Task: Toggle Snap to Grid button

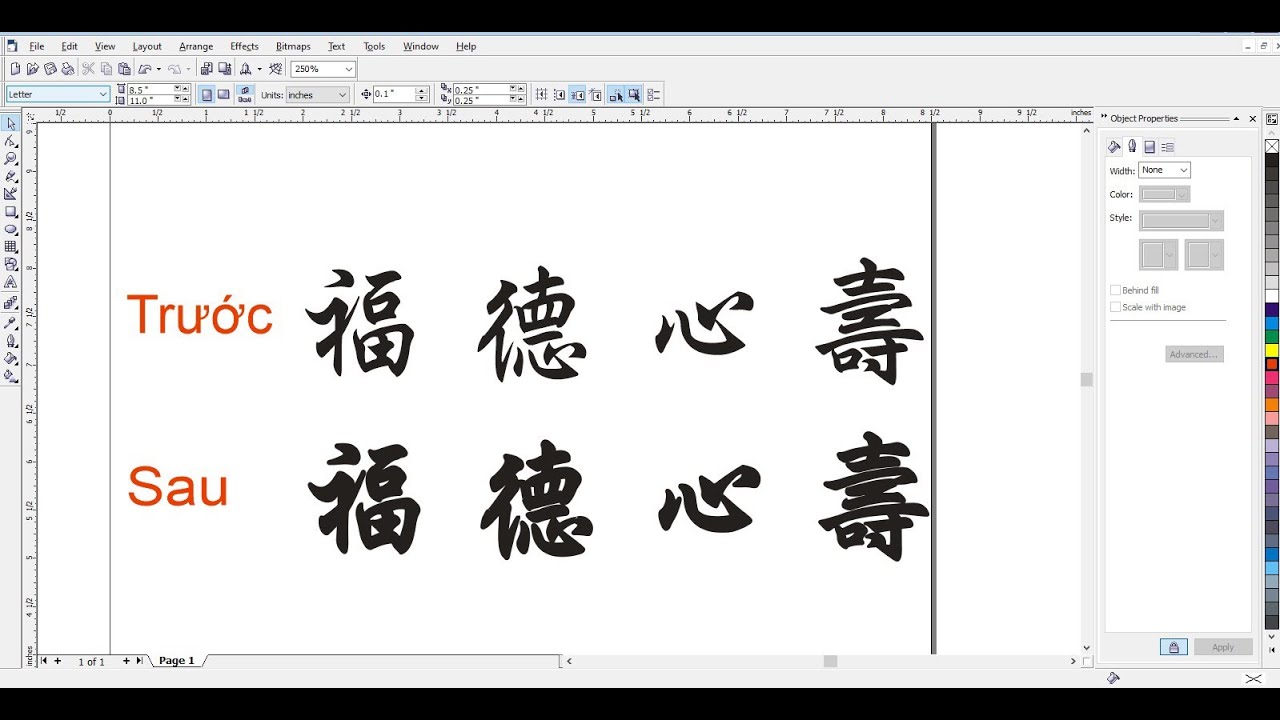Action: click(542, 95)
